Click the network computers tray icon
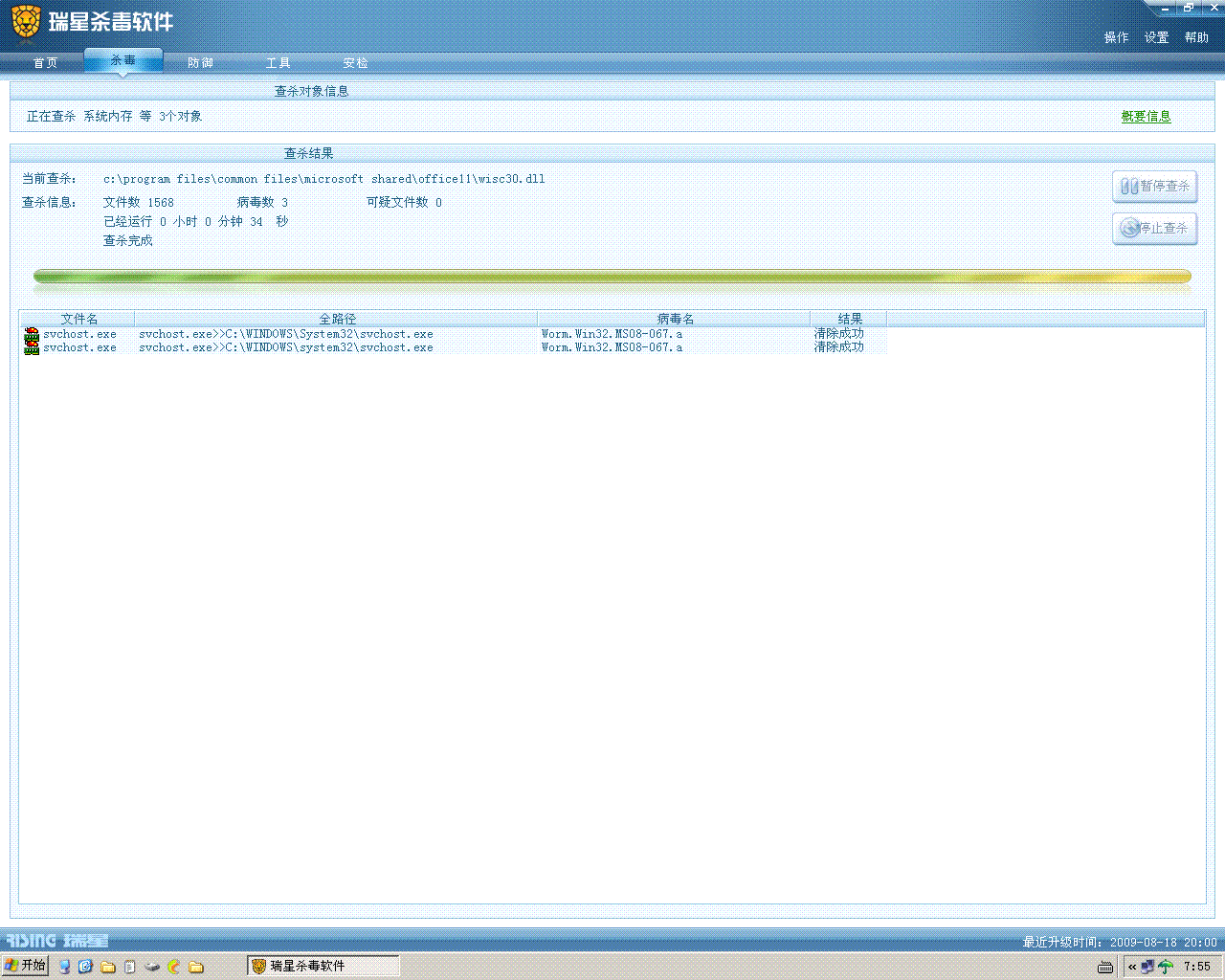 click(1147, 967)
